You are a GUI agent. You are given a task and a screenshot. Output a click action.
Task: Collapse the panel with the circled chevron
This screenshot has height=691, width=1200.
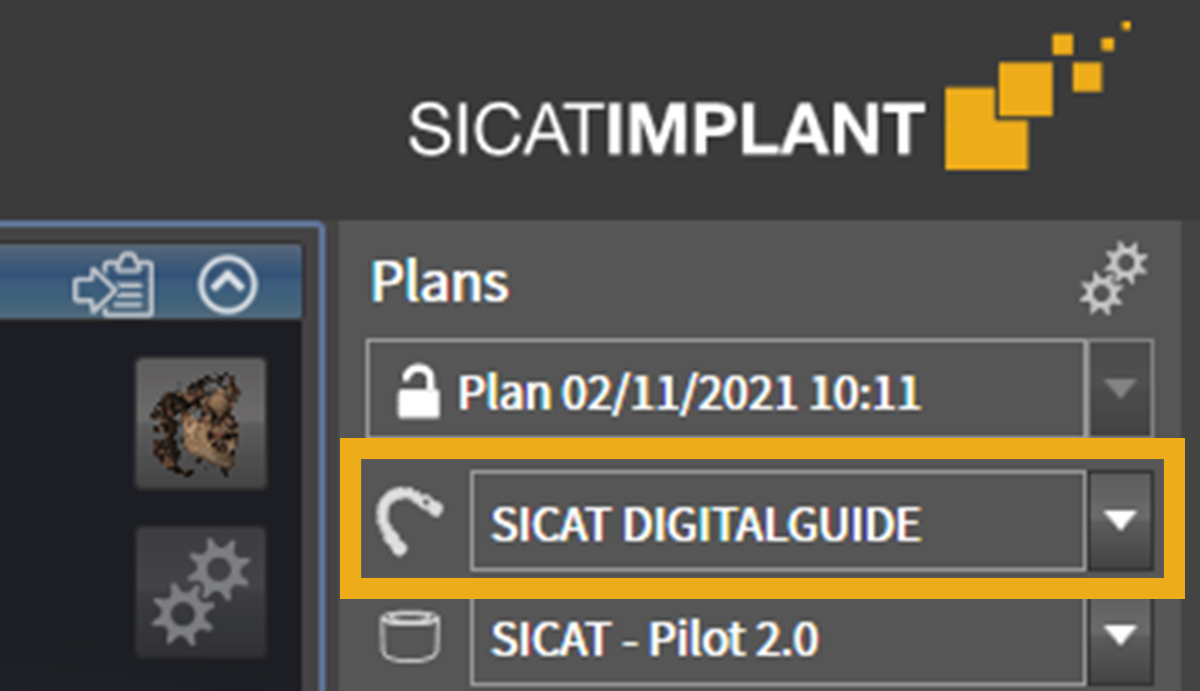tap(228, 286)
